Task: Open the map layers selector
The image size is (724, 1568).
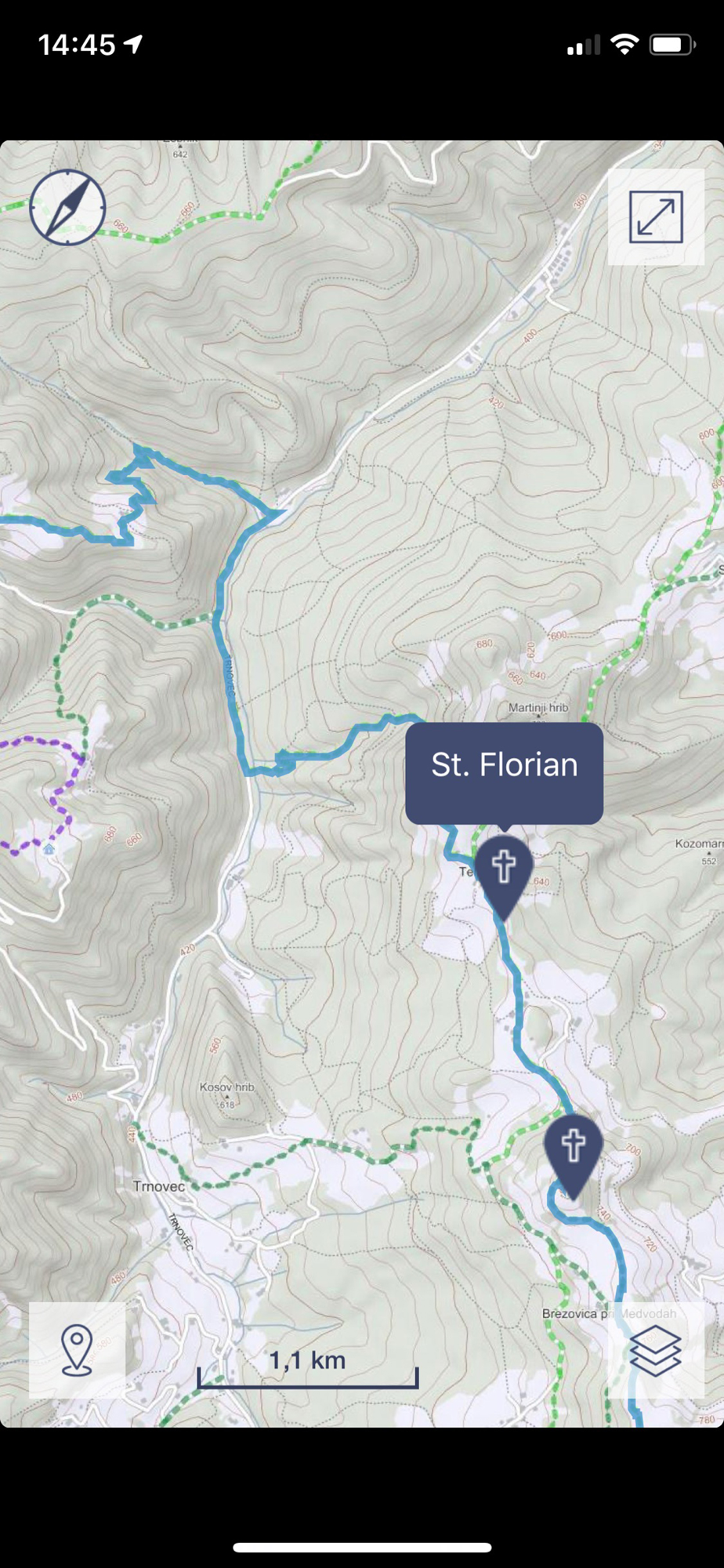Action: point(656,1350)
